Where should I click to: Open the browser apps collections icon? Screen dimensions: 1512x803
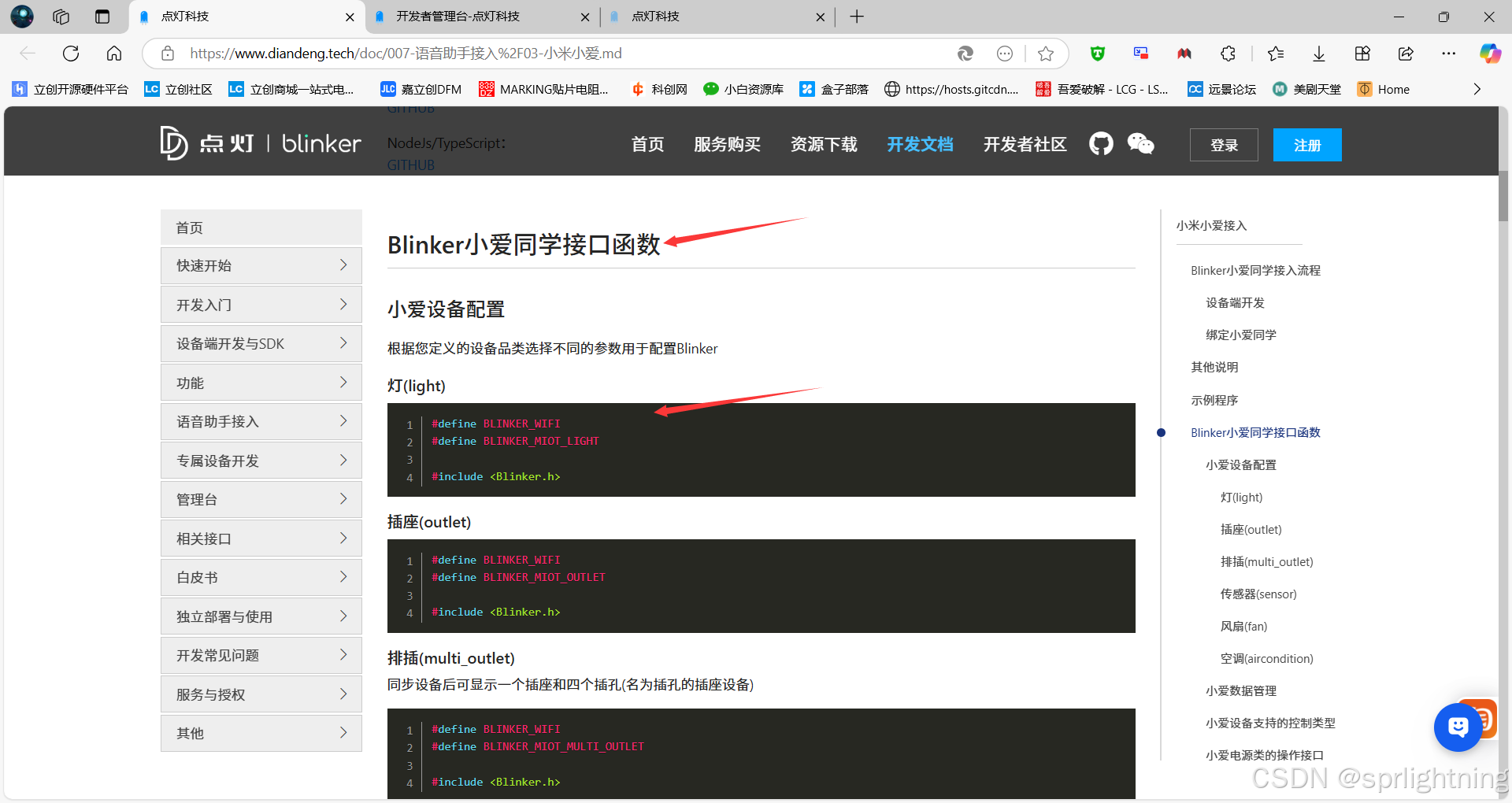[1362, 54]
